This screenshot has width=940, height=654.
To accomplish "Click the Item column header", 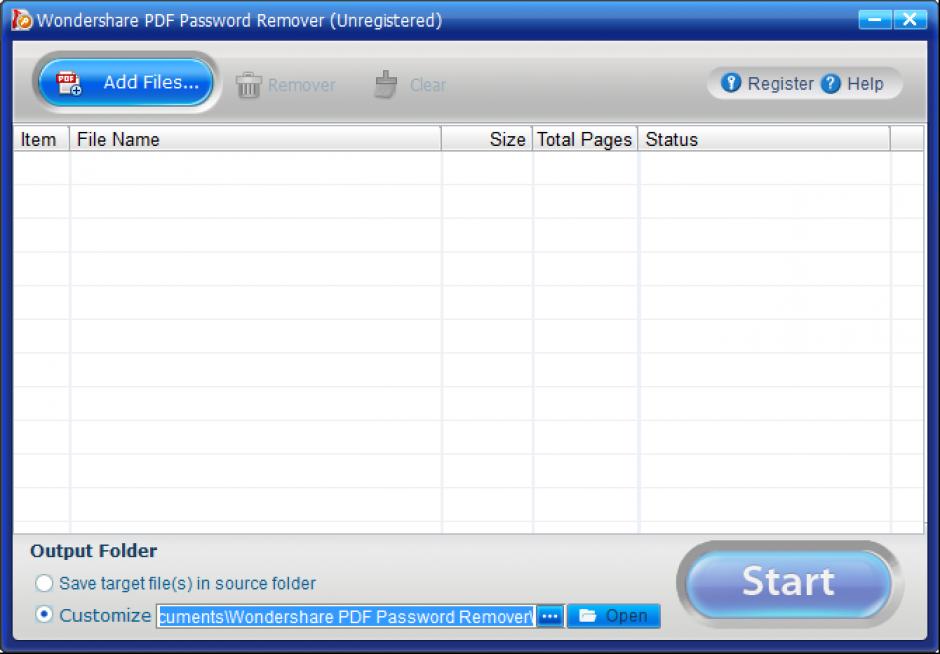I will (x=39, y=139).
